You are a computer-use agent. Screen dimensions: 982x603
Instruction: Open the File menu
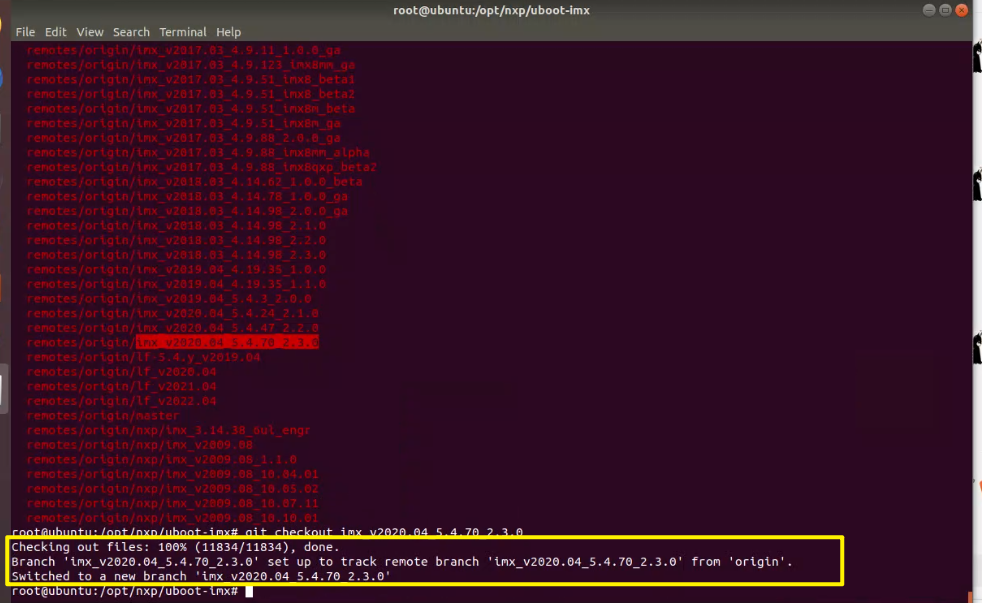pos(25,32)
